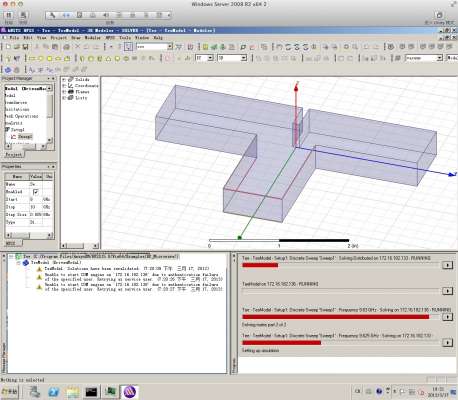Viewport: 458px width, 400px height.
Task: Click the bottom red setting-up progress bar
Action: point(282,343)
